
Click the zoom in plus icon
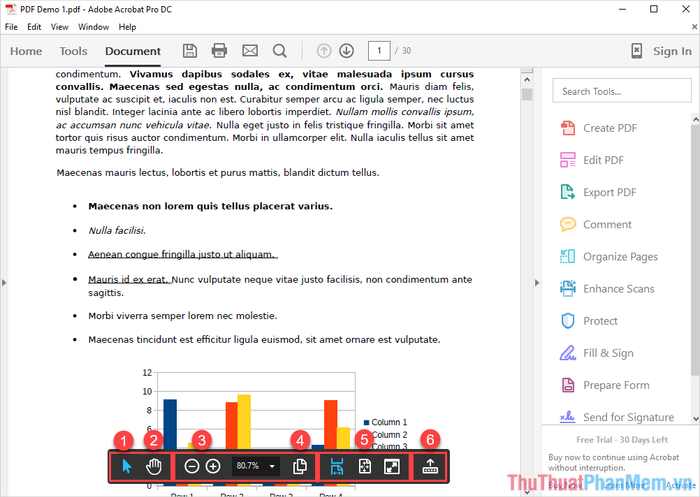pyautogui.click(x=213, y=466)
